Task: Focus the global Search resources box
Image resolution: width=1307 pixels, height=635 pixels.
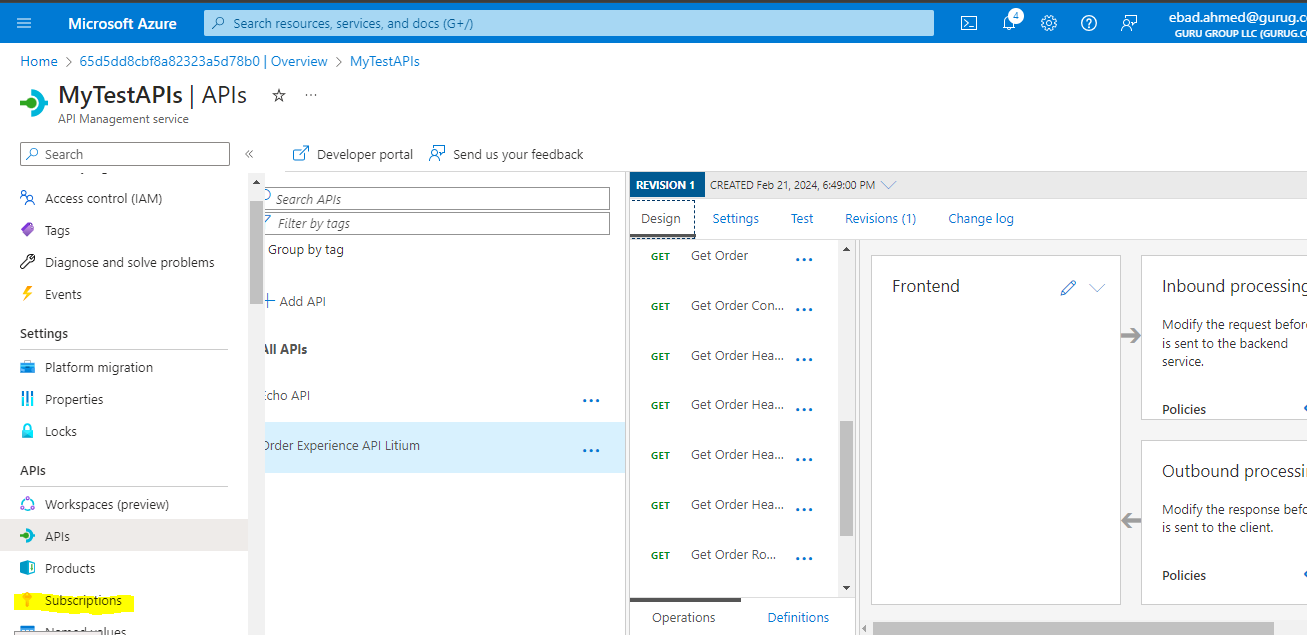Action: (569, 23)
